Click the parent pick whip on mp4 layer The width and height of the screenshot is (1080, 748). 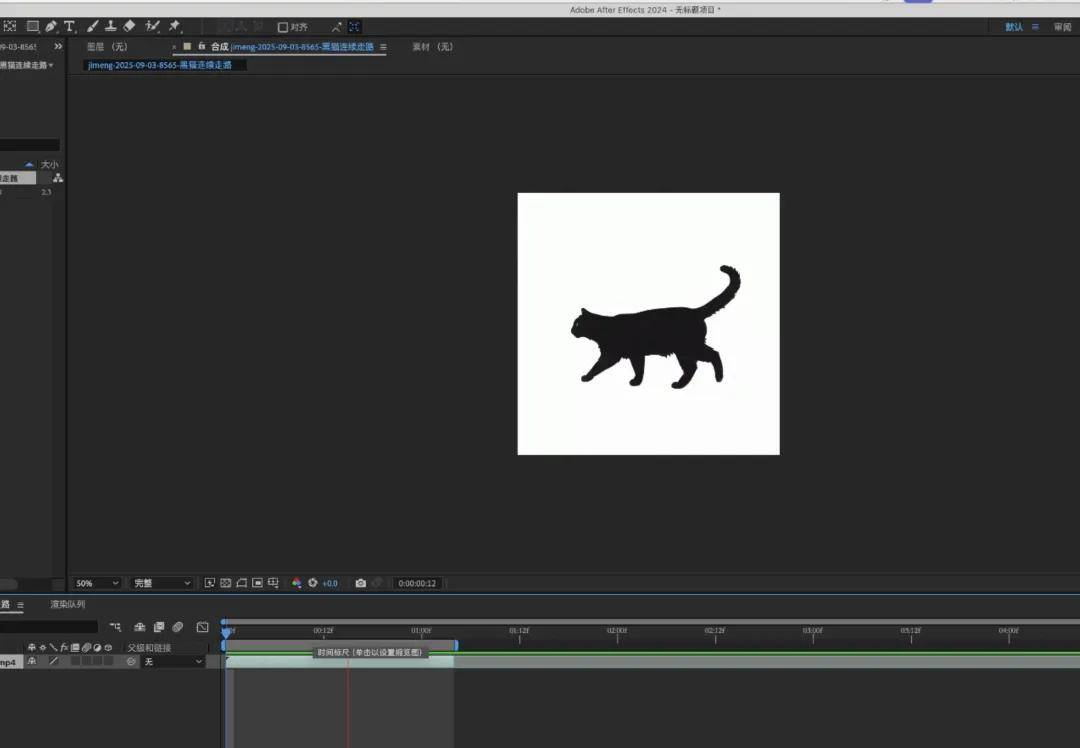(x=131, y=661)
